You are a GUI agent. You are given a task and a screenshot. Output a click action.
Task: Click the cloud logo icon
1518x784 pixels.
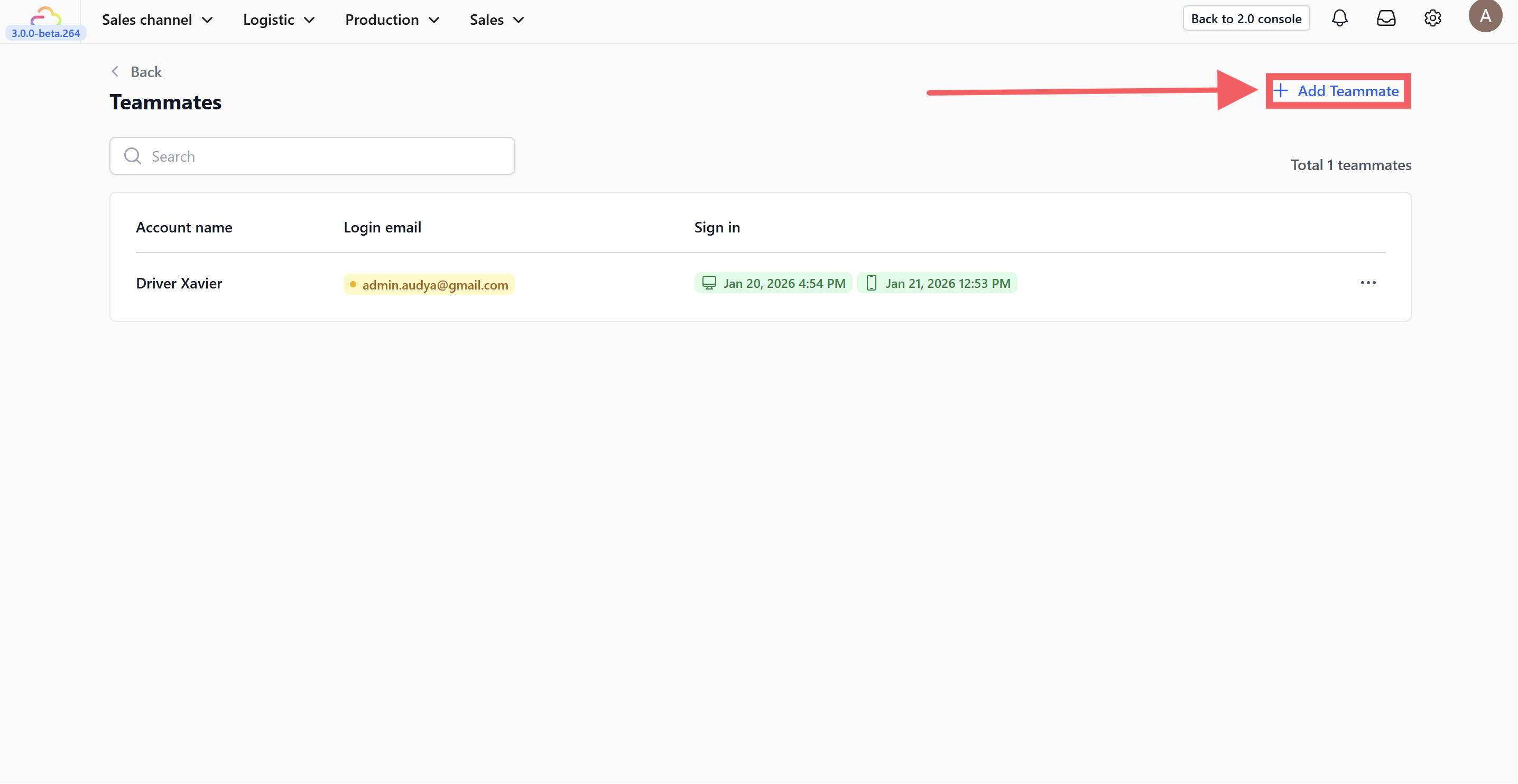click(x=46, y=15)
